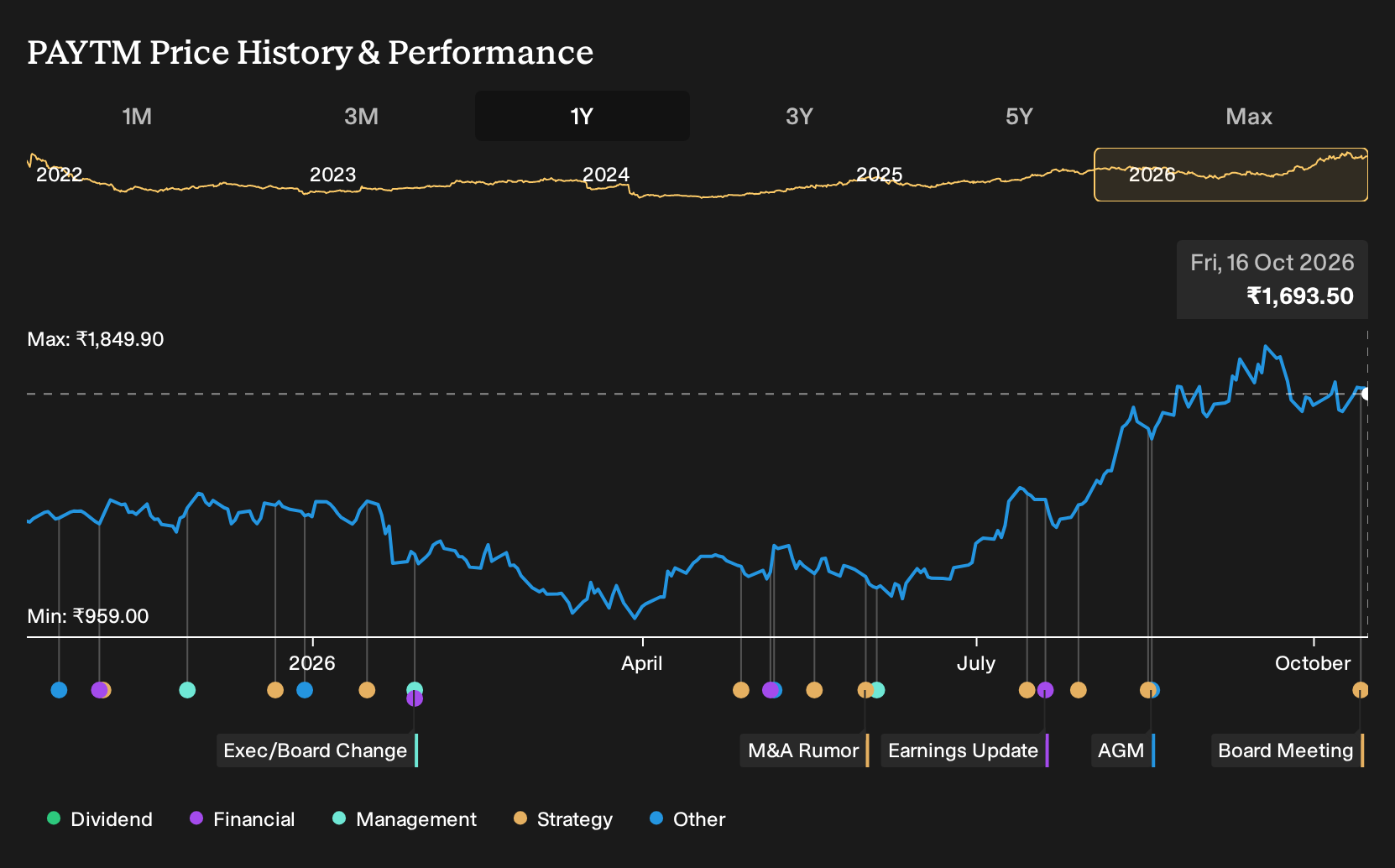The image size is (1395, 868).
Task: Click the 2022 label in overview chart
Action: tap(59, 175)
